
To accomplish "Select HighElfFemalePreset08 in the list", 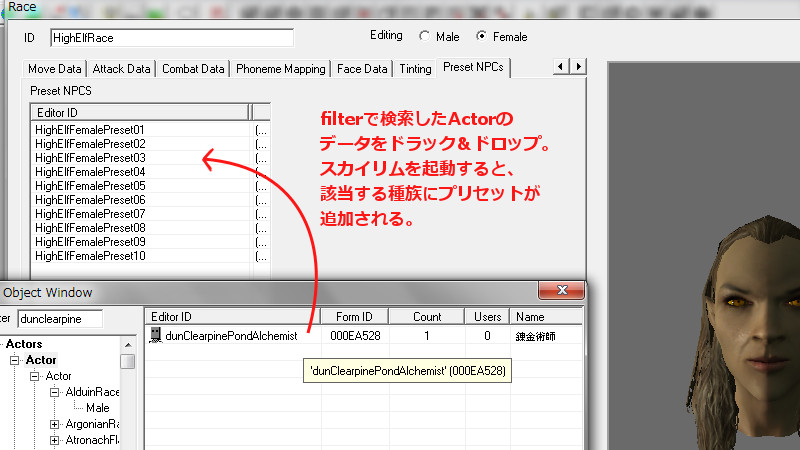I will click(90, 228).
